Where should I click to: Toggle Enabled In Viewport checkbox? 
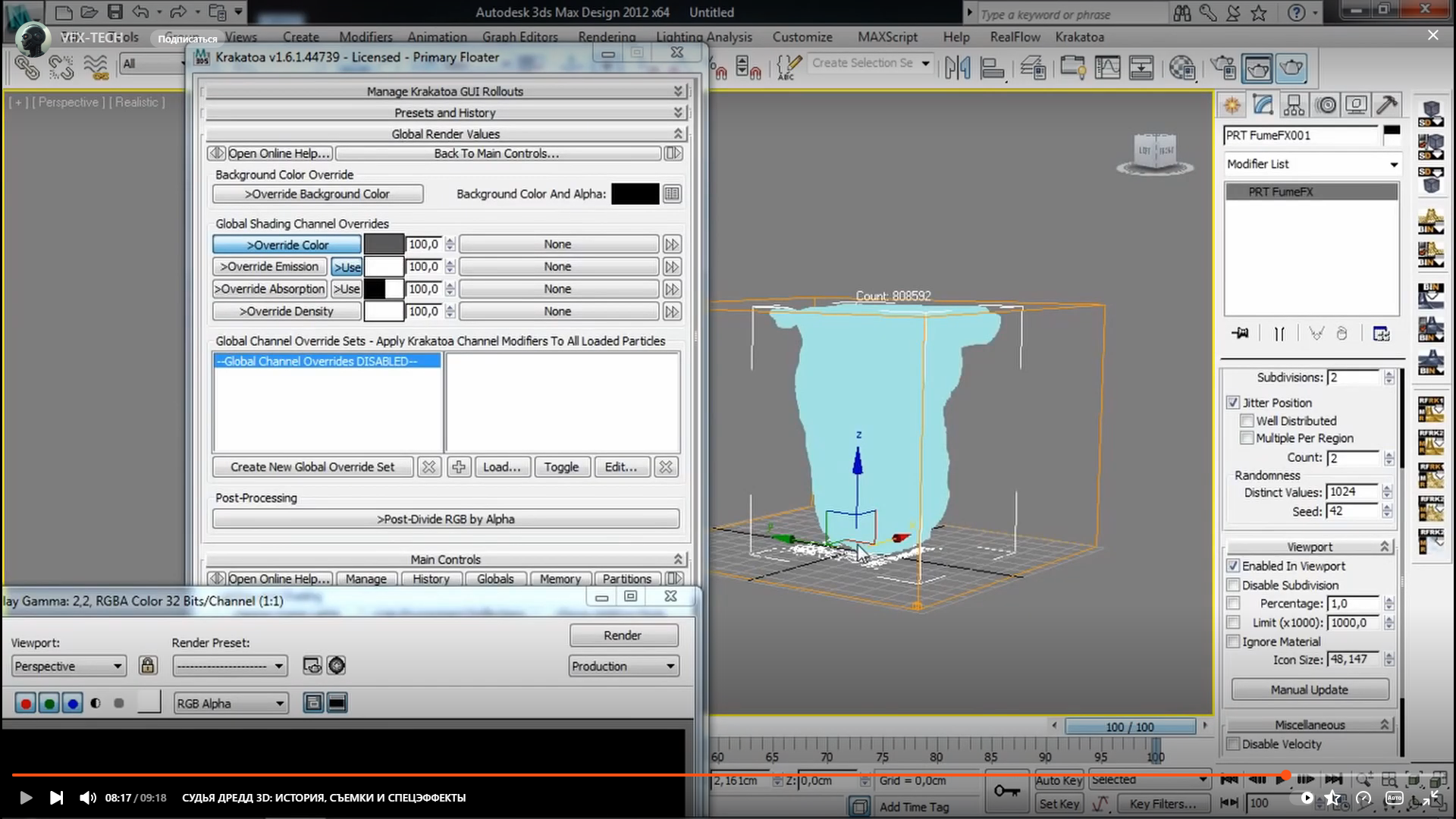[x=1233, y=566]
